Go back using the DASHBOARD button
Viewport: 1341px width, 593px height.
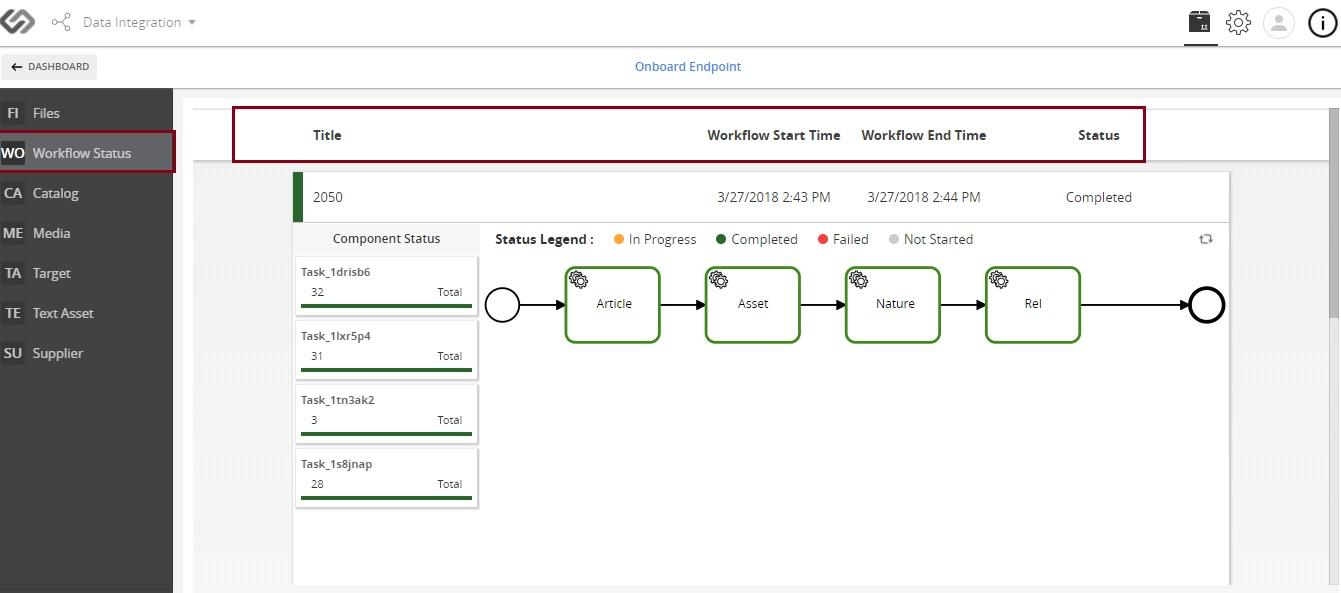[x=50, y=67]
